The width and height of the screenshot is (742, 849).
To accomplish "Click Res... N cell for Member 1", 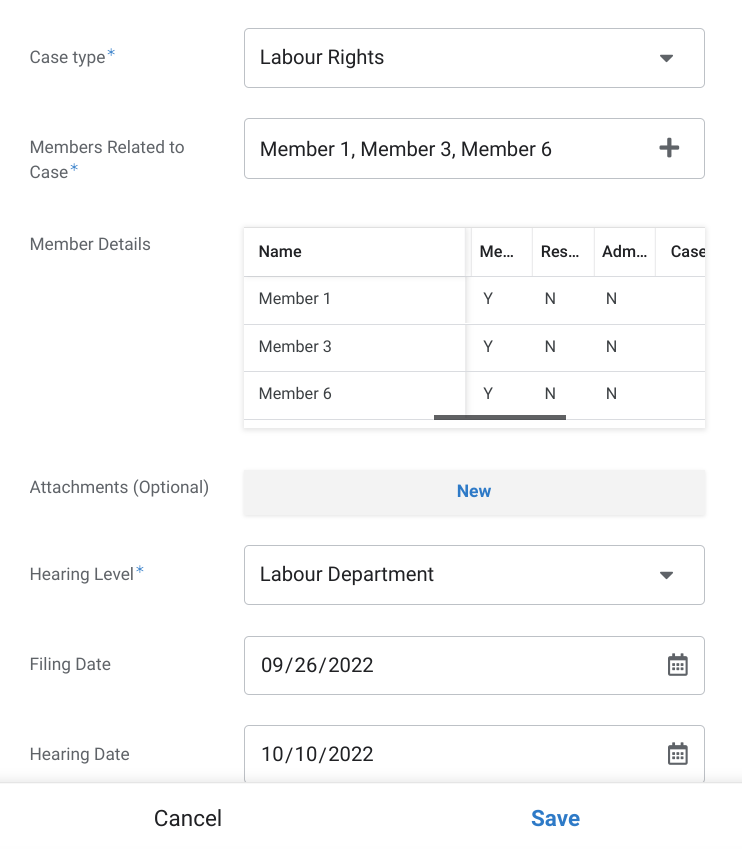I will click(550, 299).
